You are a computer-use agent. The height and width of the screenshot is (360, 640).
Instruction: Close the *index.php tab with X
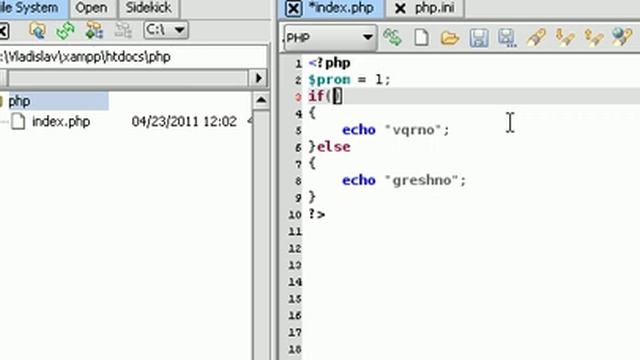(x=293, y=9)
